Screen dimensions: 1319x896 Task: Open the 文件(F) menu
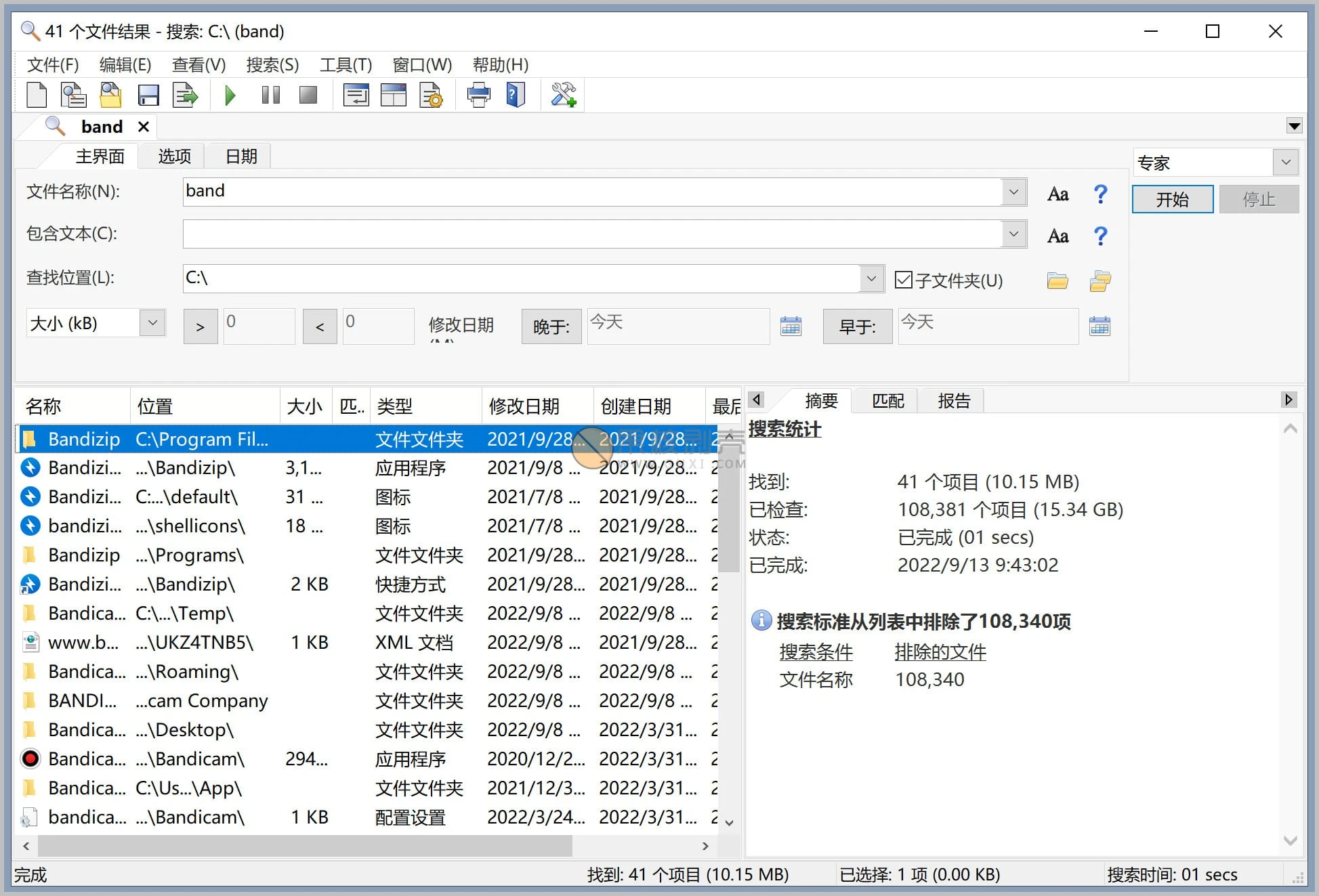coord(53,65)
